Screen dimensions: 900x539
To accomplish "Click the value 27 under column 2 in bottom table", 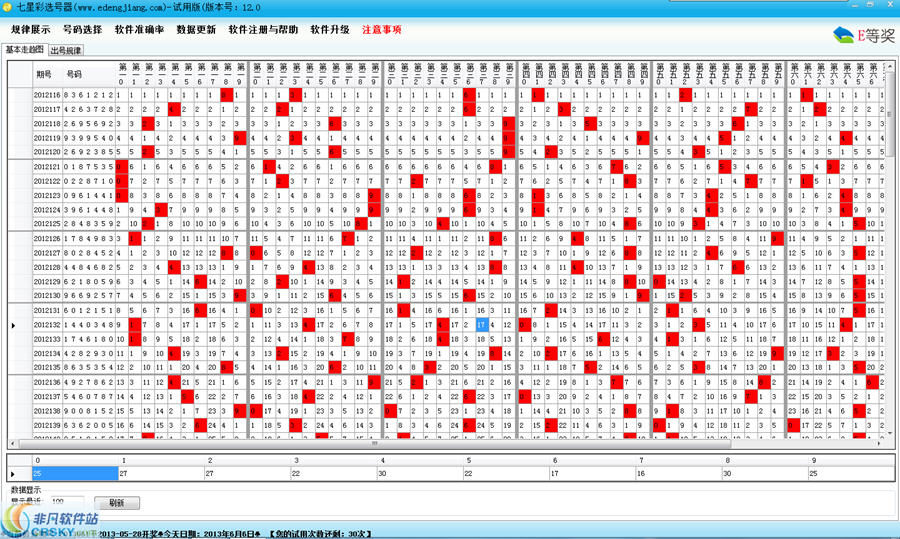I will coord(248,474).
